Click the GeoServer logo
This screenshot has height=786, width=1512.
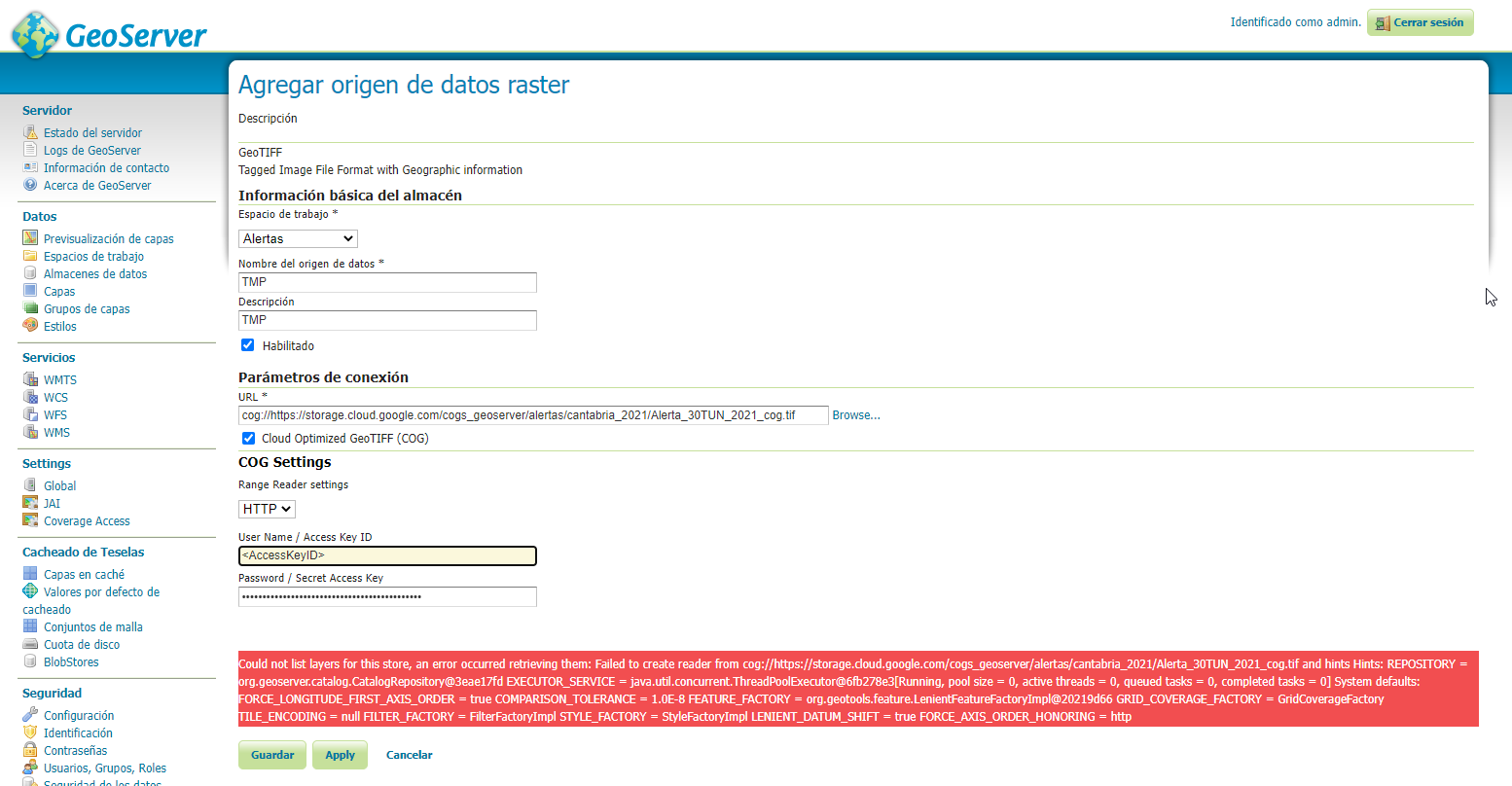(109, 35)
